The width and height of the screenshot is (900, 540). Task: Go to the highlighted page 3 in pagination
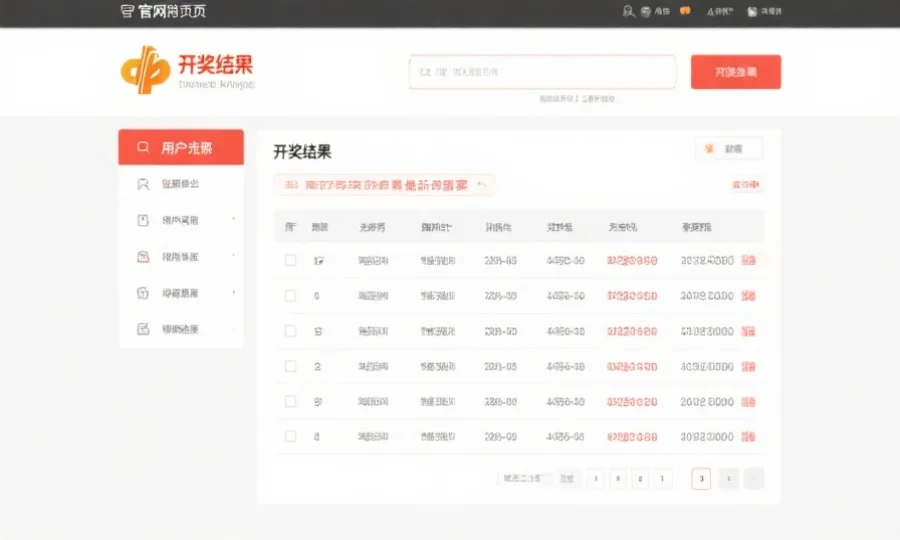(x=701, y=479)
